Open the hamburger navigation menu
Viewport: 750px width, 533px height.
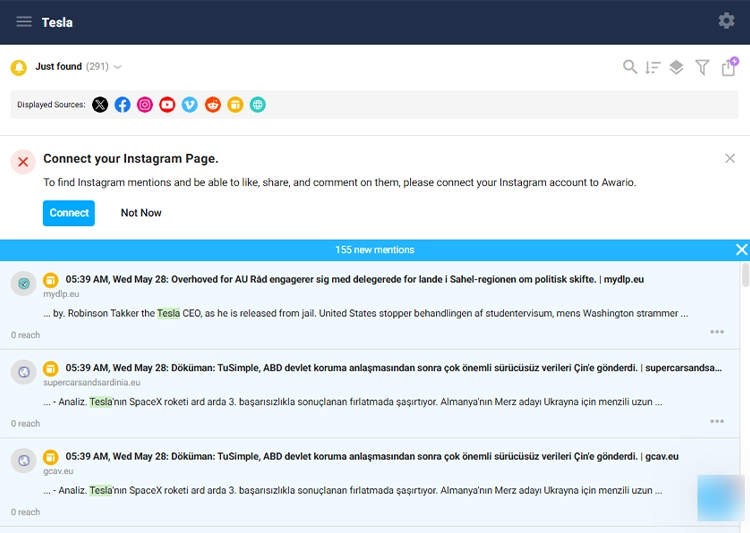(24, 22)
